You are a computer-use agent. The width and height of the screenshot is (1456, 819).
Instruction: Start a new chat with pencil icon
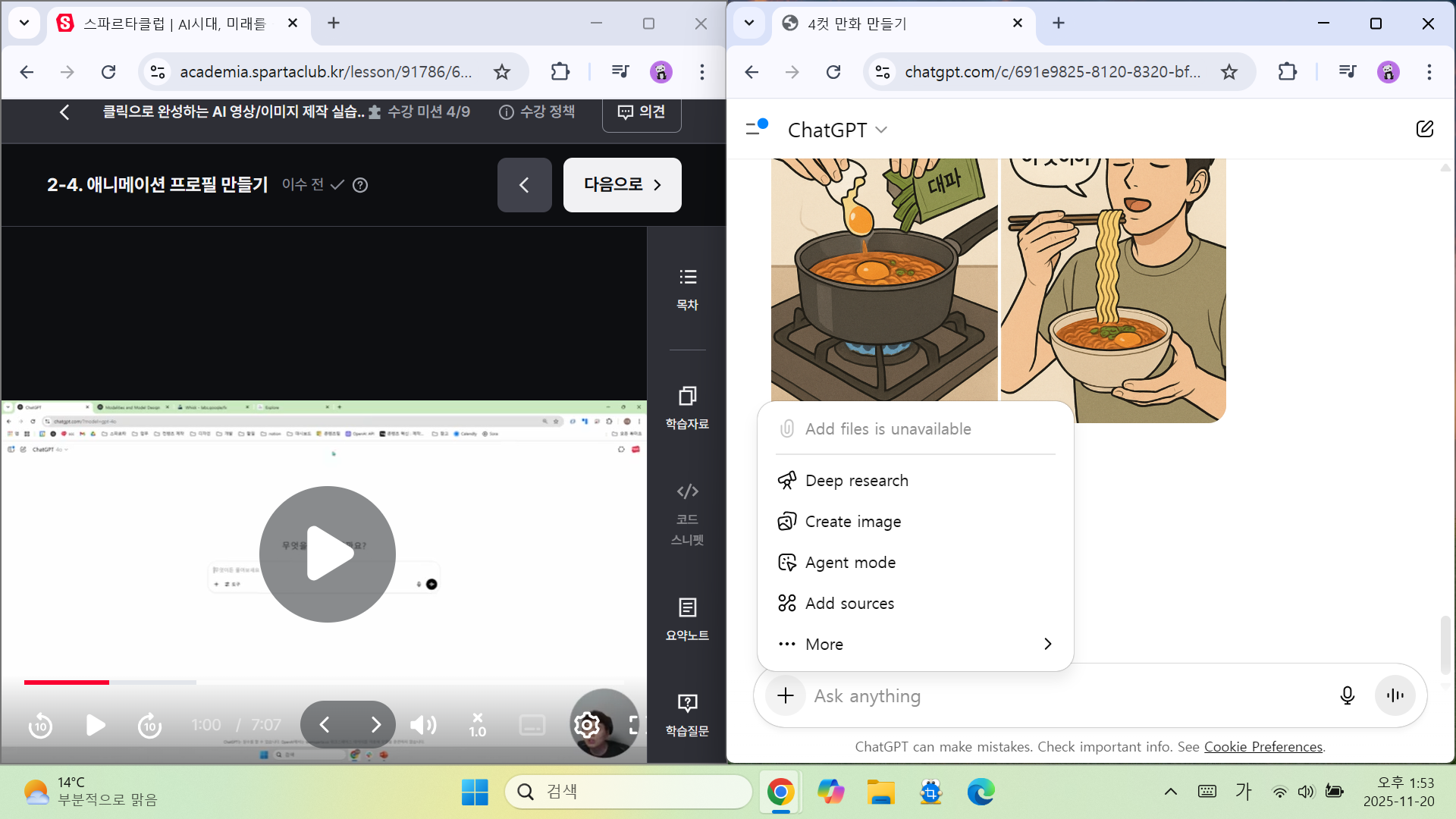1424,128
